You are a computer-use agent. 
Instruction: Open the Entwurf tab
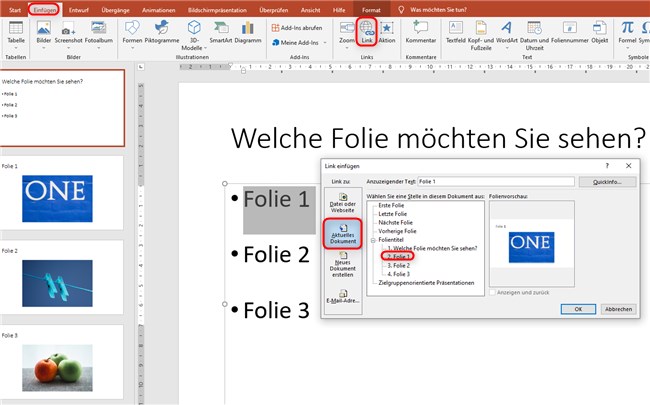[79, 10]
